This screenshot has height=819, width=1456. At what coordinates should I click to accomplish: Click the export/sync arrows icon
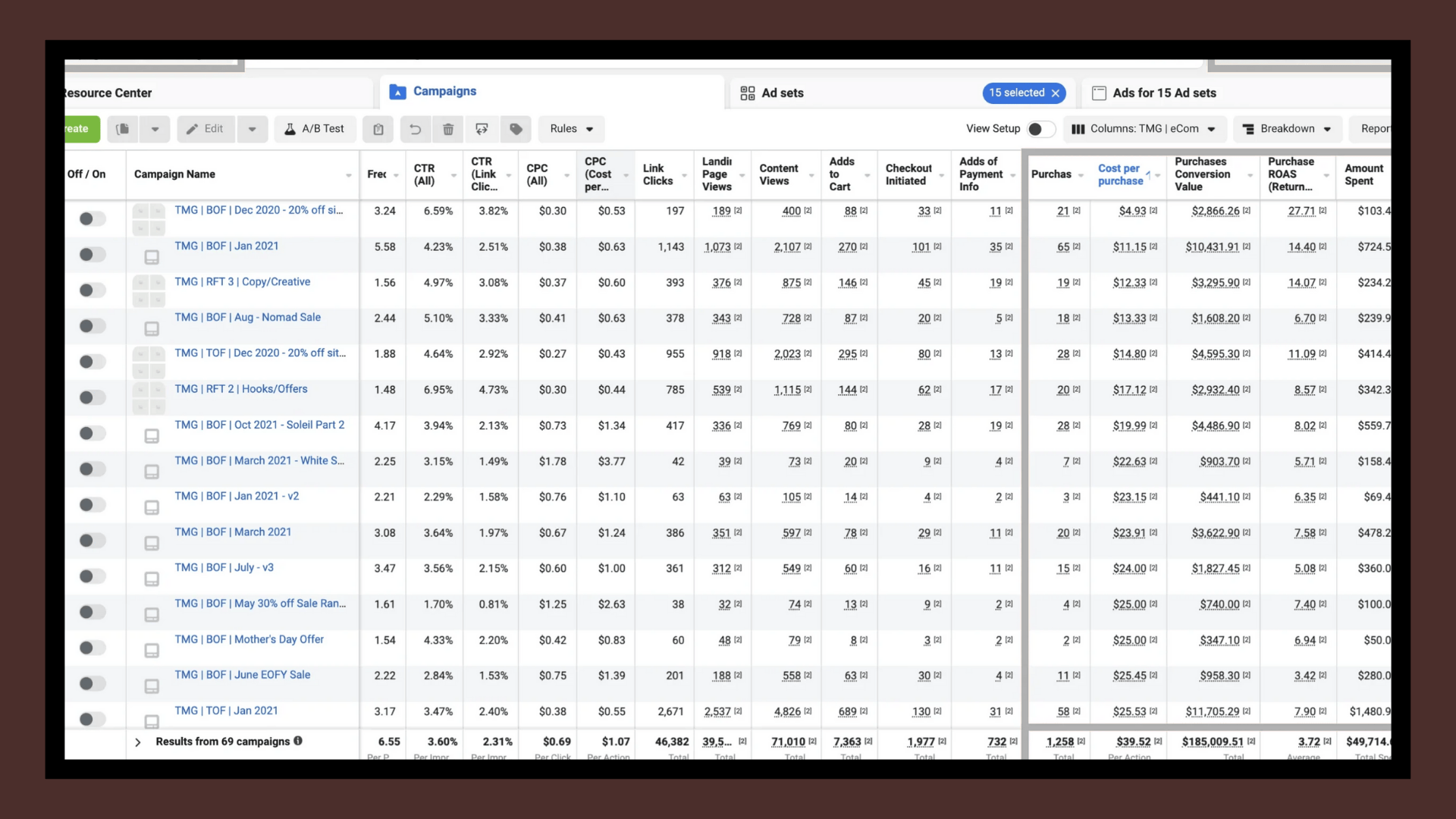click(x=482, y=129)
